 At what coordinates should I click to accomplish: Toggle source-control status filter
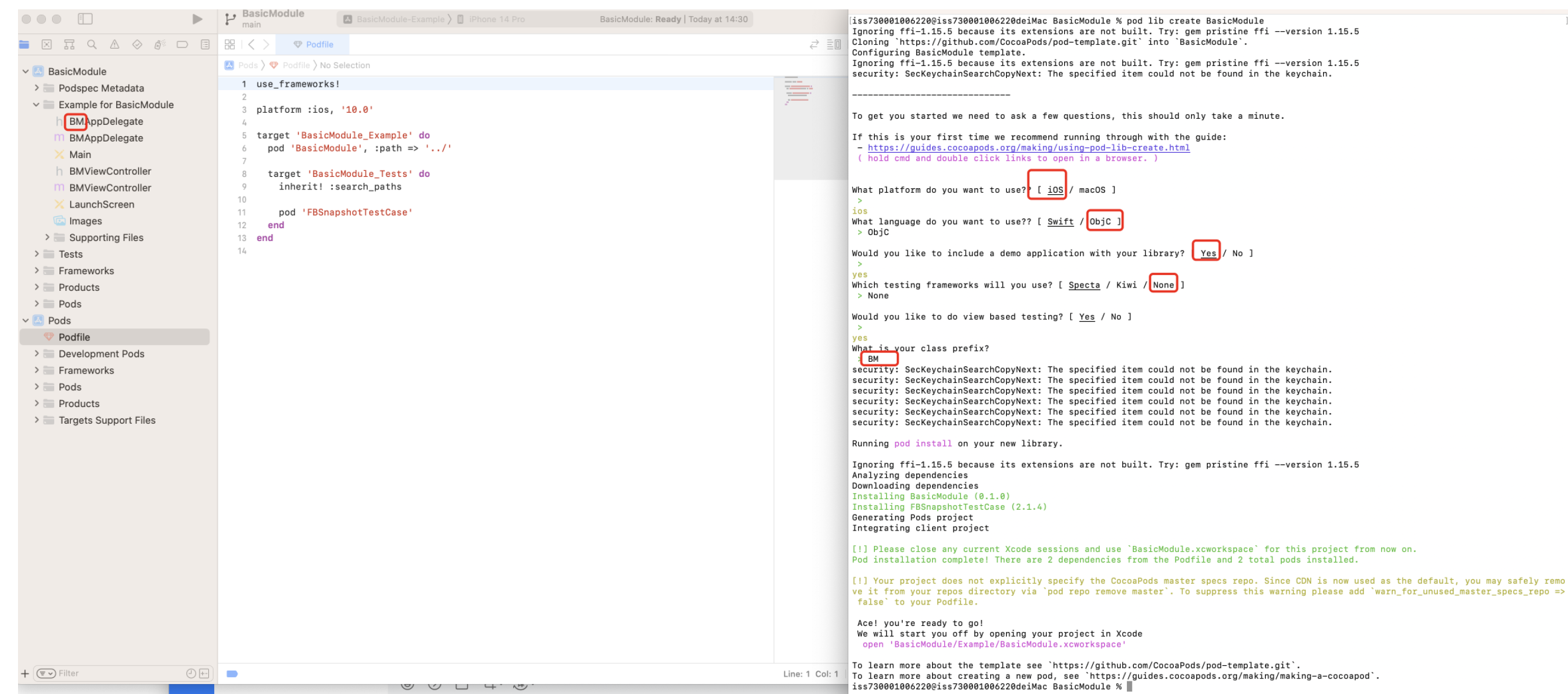(x=204, y=674)
